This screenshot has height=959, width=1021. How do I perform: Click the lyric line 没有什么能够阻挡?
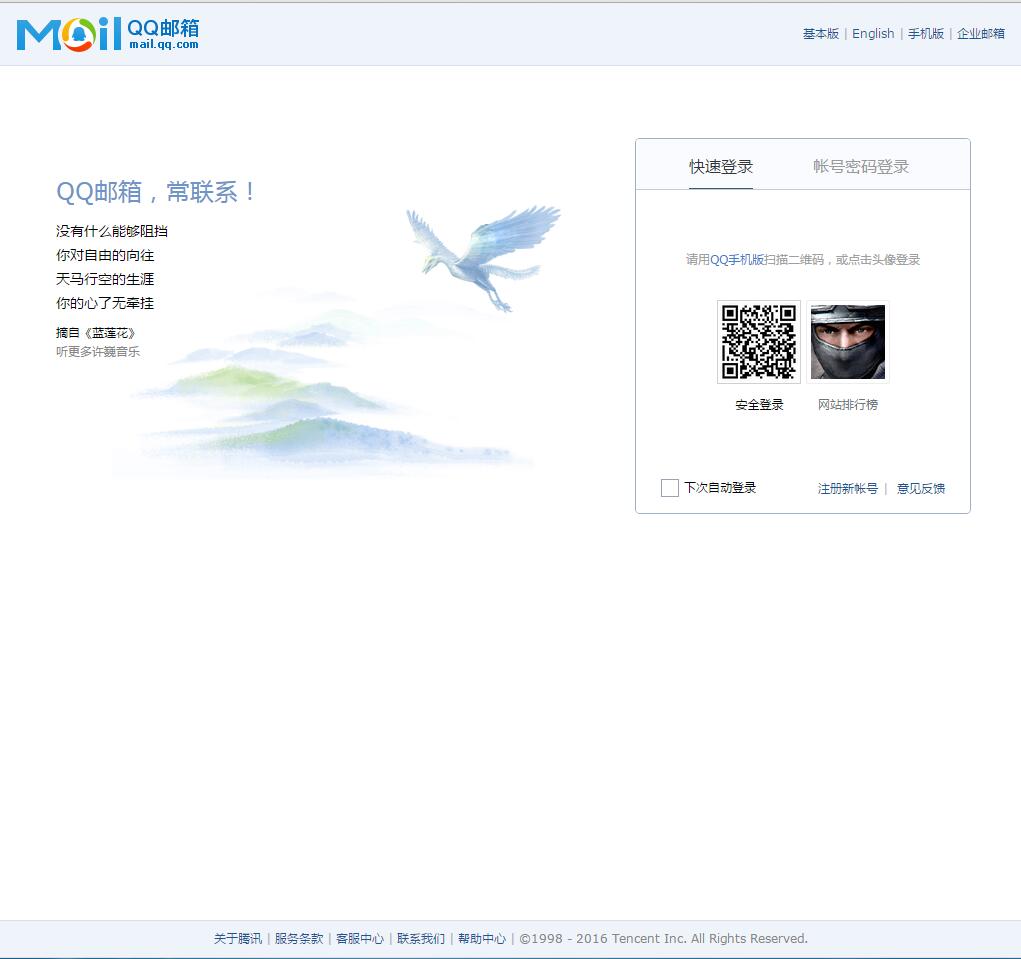(x=111, y=231)
